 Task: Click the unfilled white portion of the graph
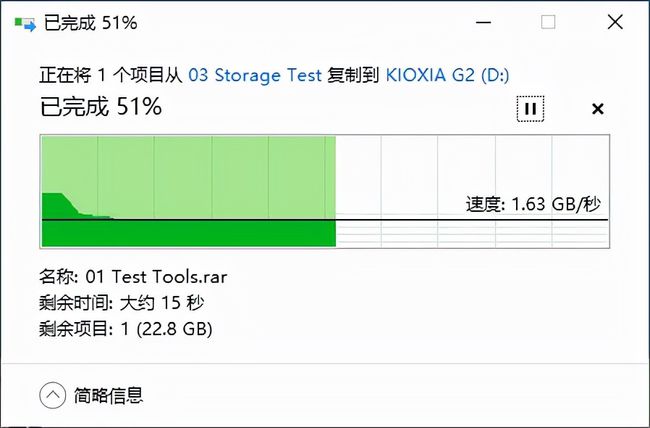pyautogui.click(x=470, y=165)
